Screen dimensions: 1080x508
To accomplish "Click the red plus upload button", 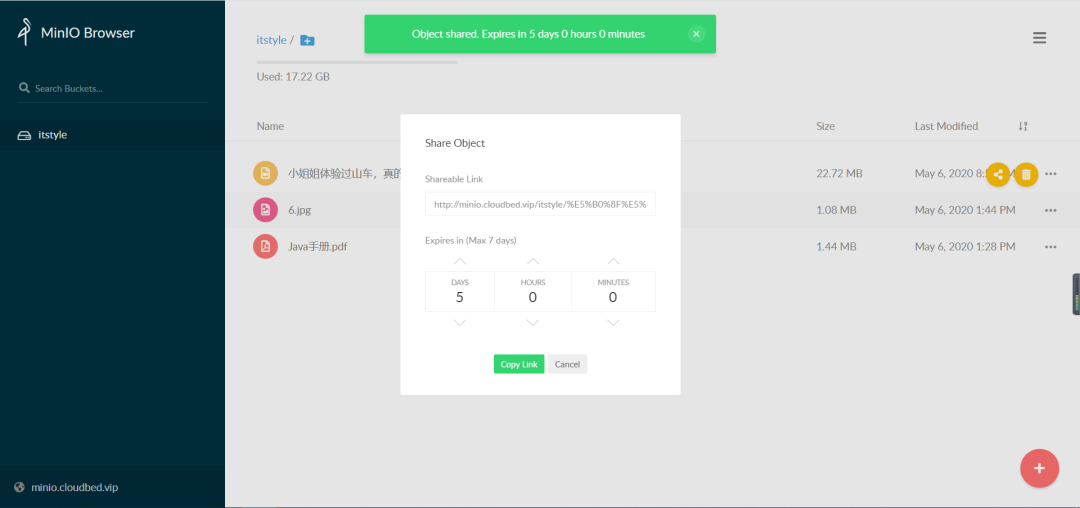I will [x=1039, y=468].
